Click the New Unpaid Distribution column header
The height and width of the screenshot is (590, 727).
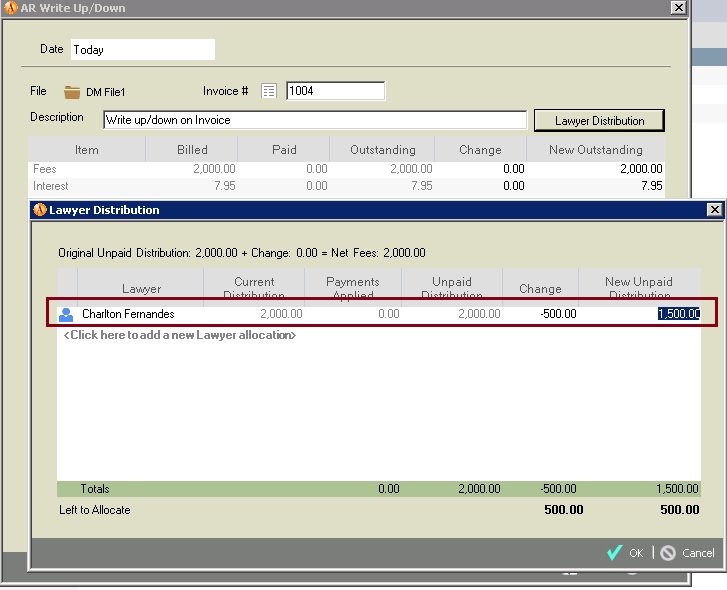pos(639,288)
